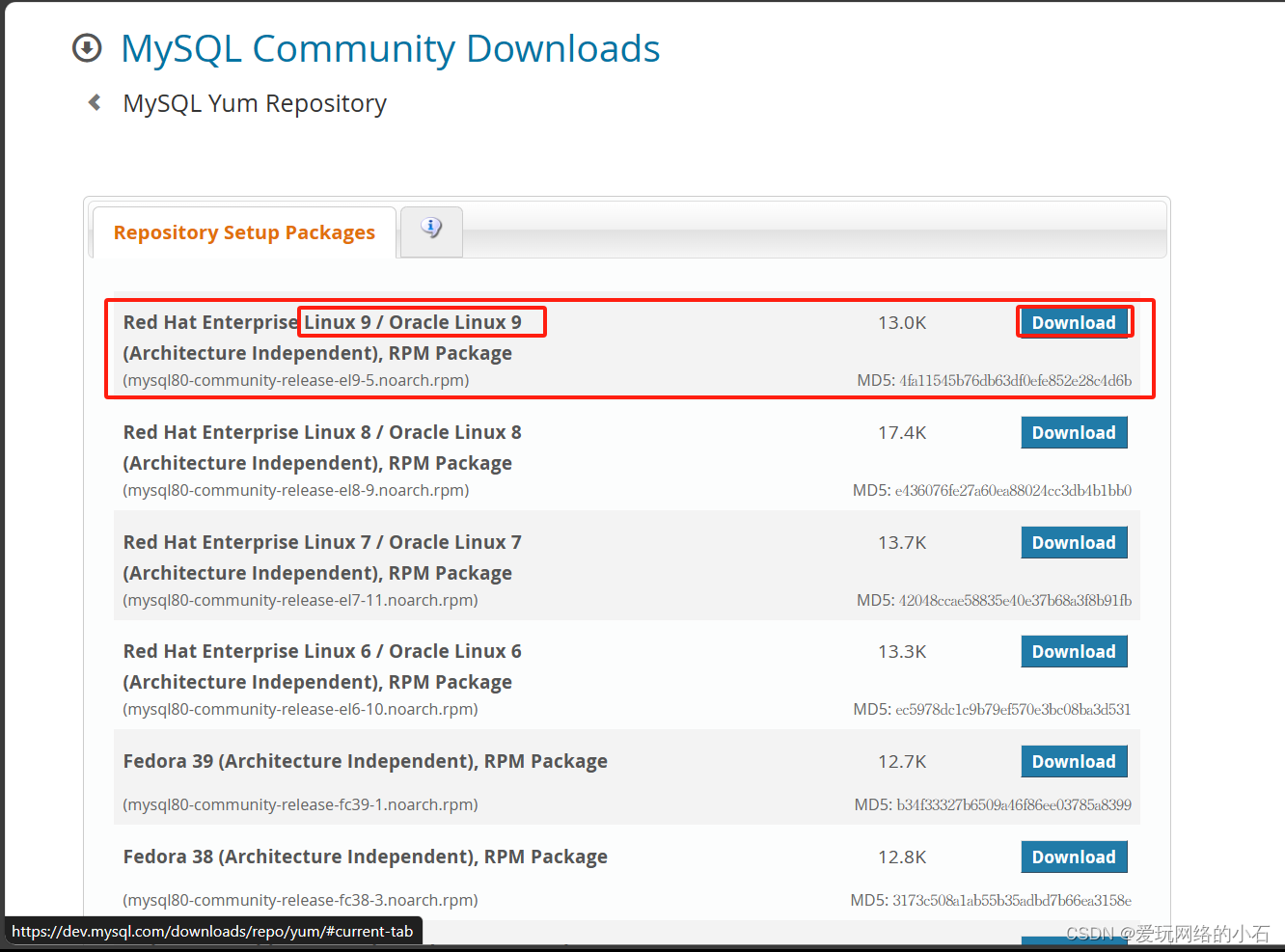Click the 17.4K file size value
Image resolution: width=1285 pixels, height=952 pixels.
coord(902,433)
